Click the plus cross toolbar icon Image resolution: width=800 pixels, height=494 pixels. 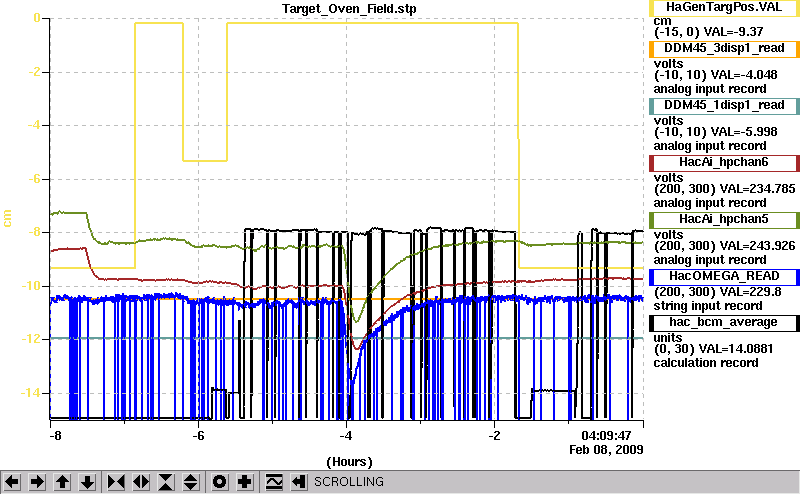pos(245,482)
